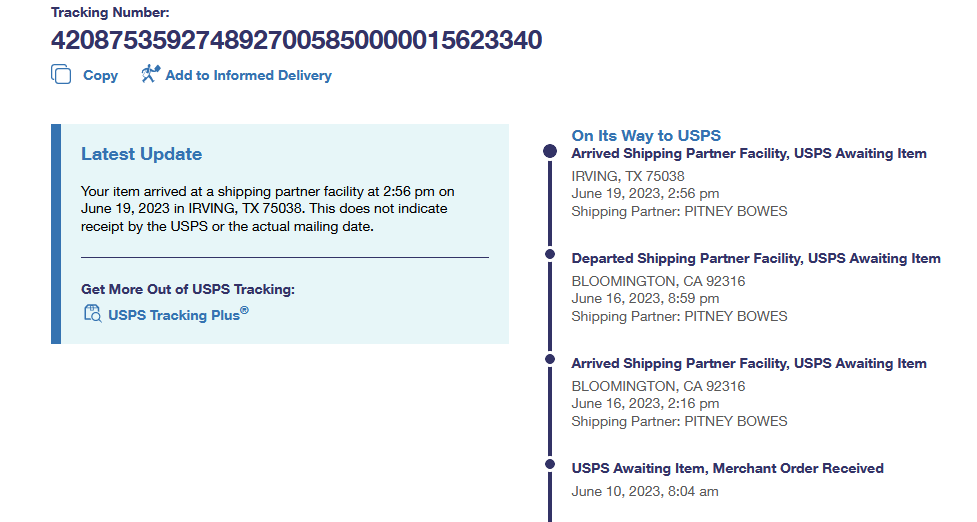Click the long tracking number text
The width and height of the screenshot is (977, 522).
296,40
